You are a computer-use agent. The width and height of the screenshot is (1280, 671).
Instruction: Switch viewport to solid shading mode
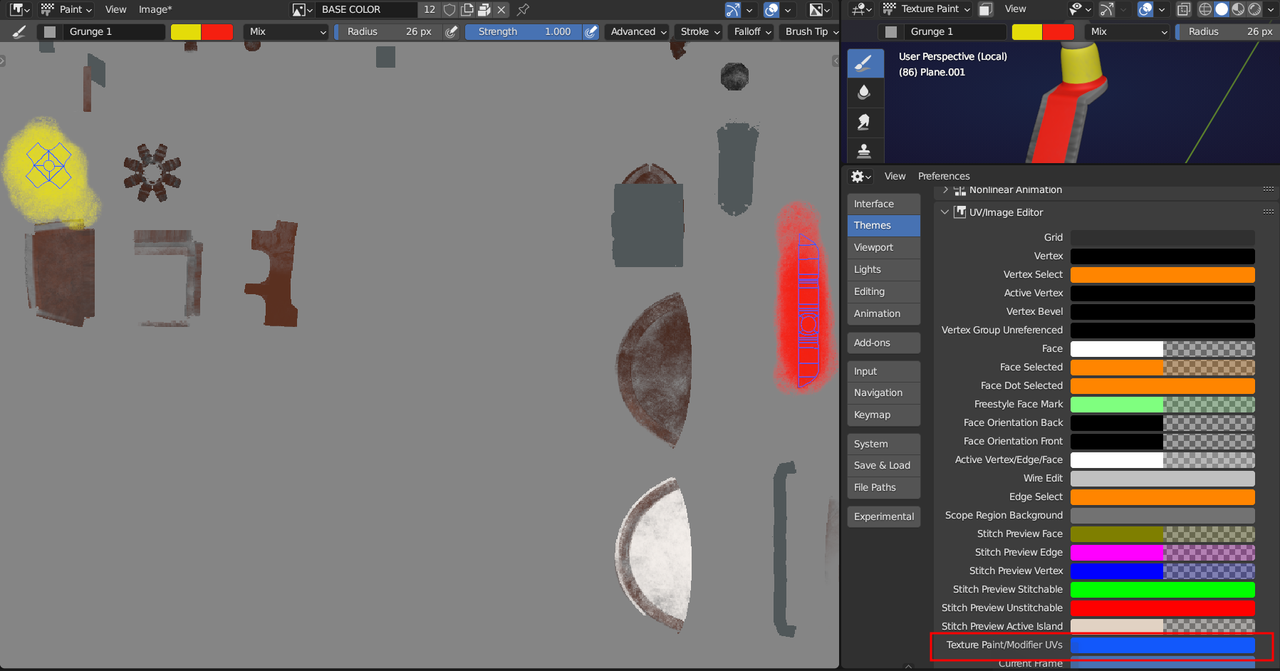pyautogui.click(x=1222, y=9)
